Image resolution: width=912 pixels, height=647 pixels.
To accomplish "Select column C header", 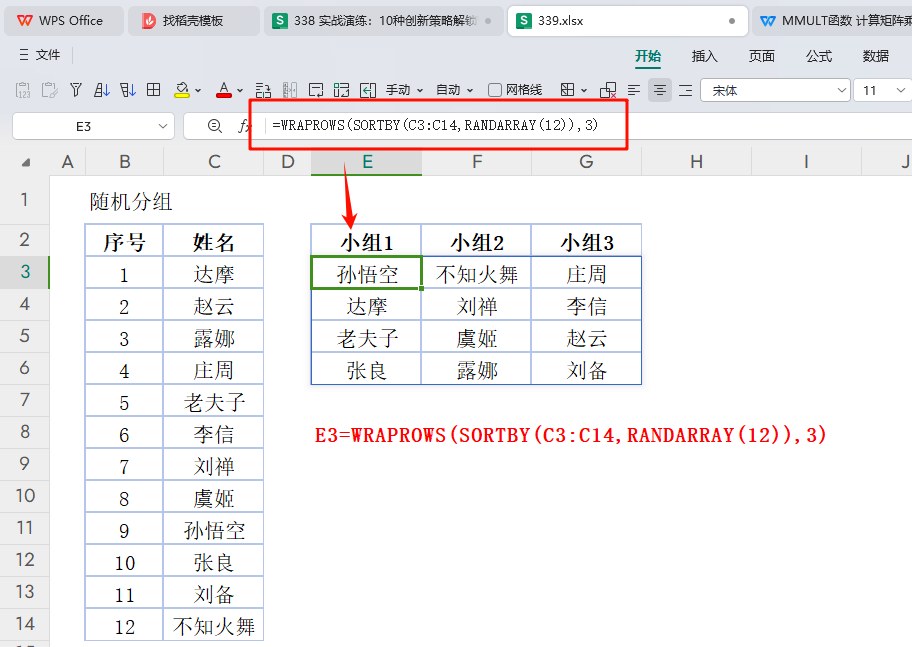I will tap(214, 162).
